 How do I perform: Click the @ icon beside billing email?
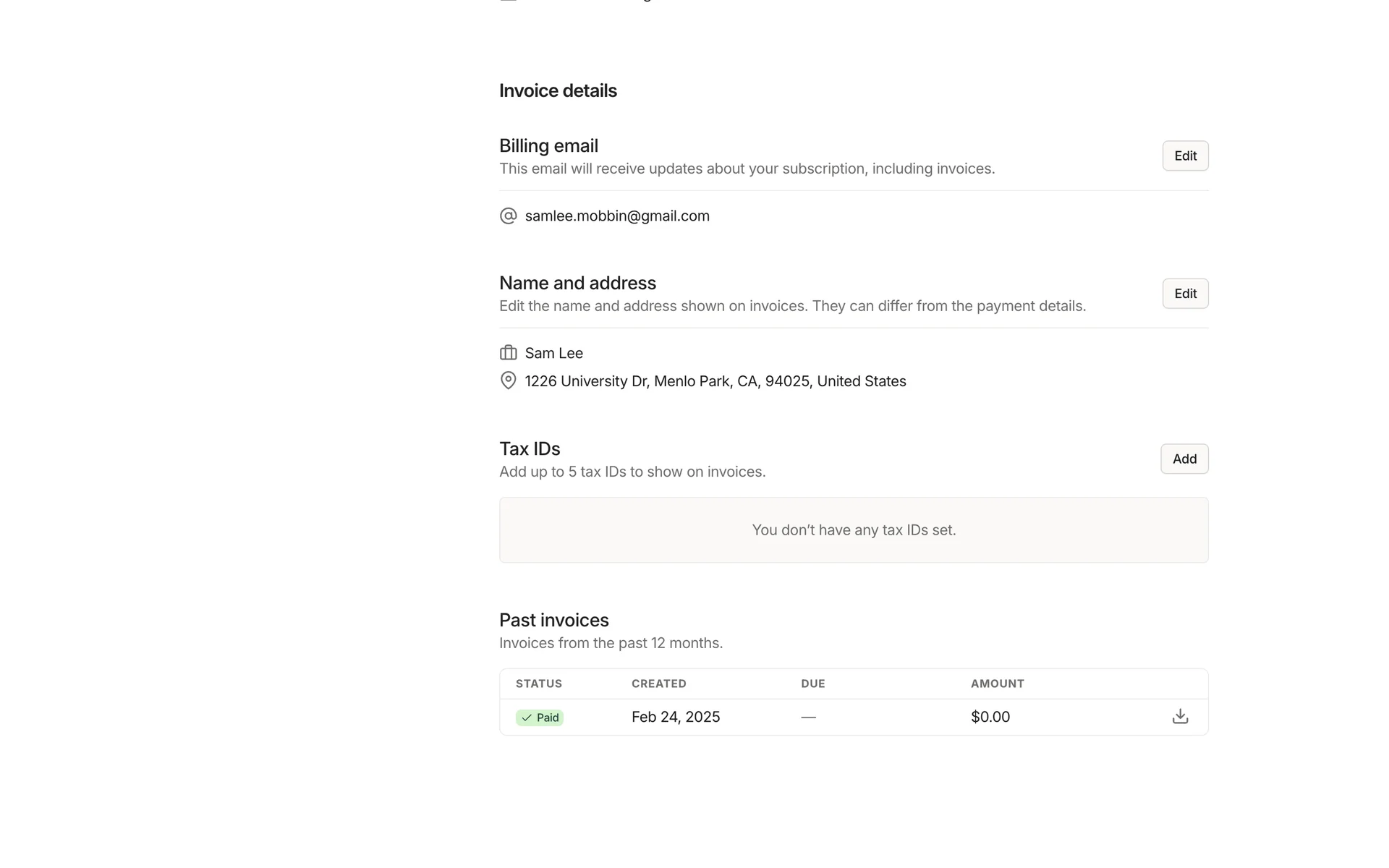pos(509,216)
